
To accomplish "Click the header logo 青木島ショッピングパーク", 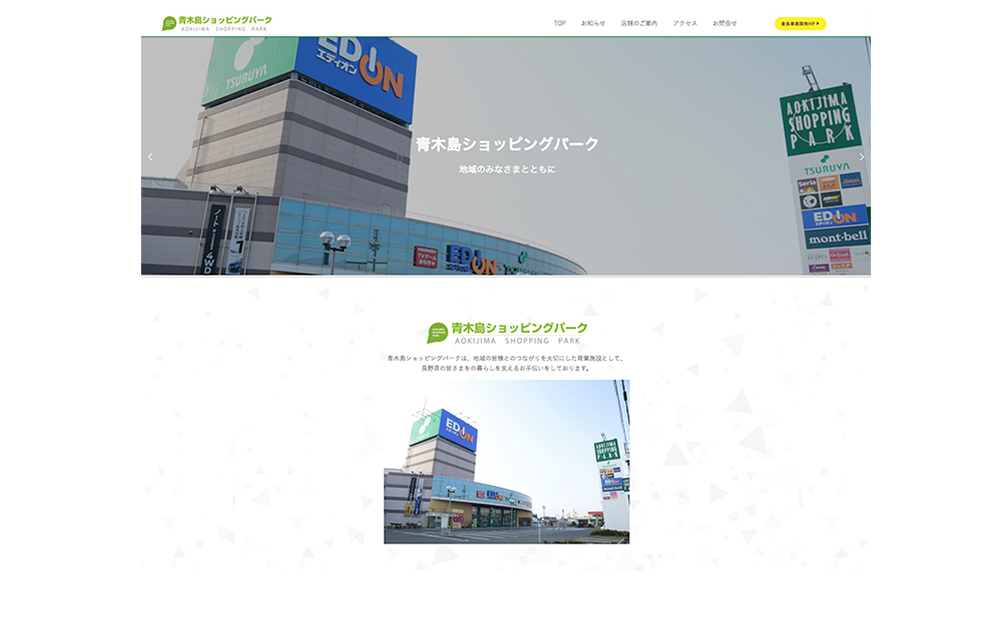I will (217, 24).
